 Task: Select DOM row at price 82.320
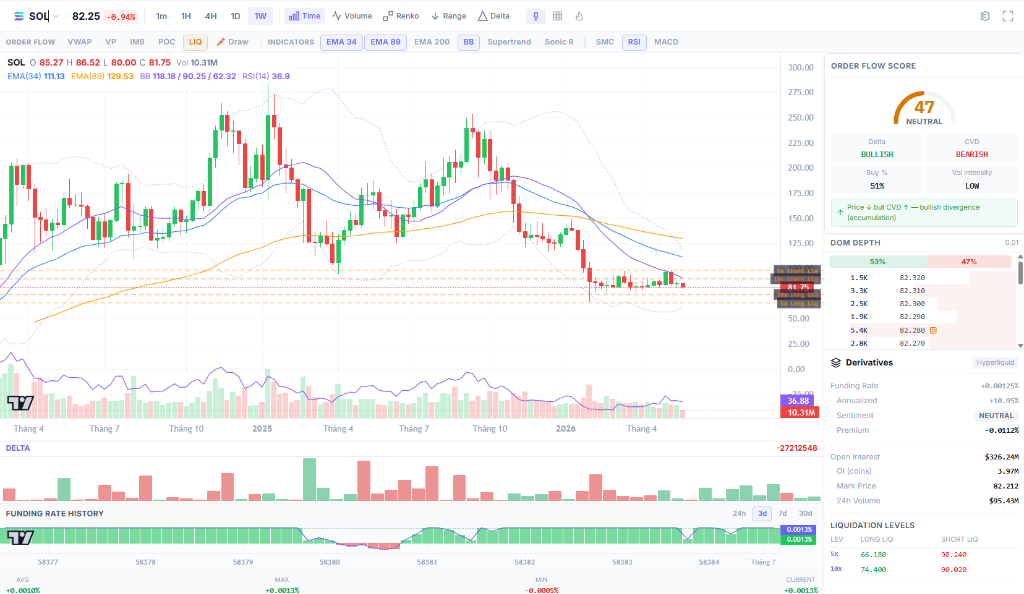click(923, 277)
